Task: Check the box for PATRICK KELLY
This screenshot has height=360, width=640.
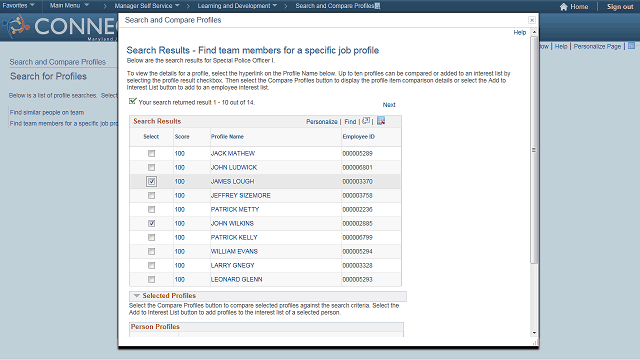Action: [151, 237]
